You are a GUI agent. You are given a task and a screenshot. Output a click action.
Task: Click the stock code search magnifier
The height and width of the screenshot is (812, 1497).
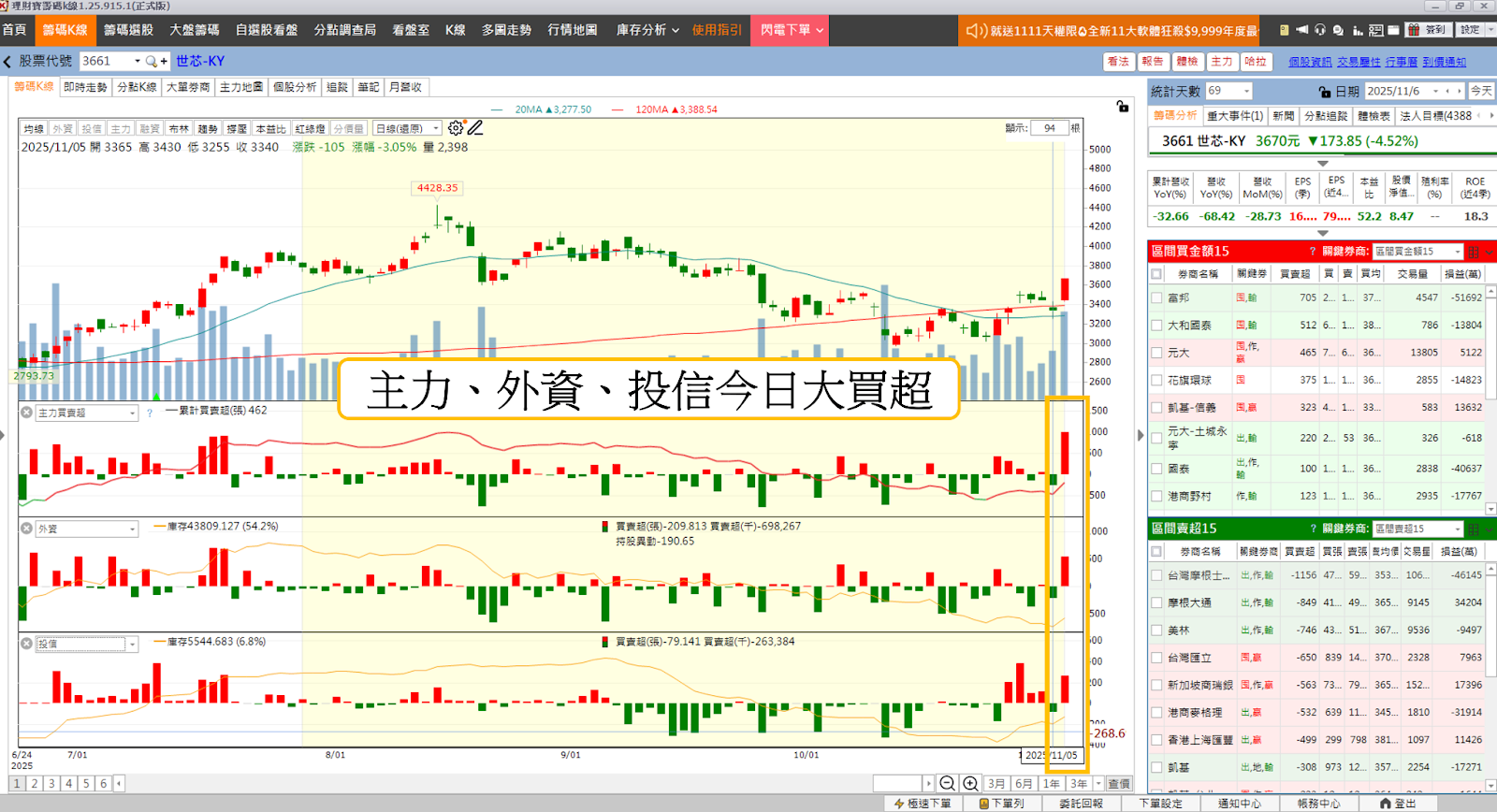[151, 62]
